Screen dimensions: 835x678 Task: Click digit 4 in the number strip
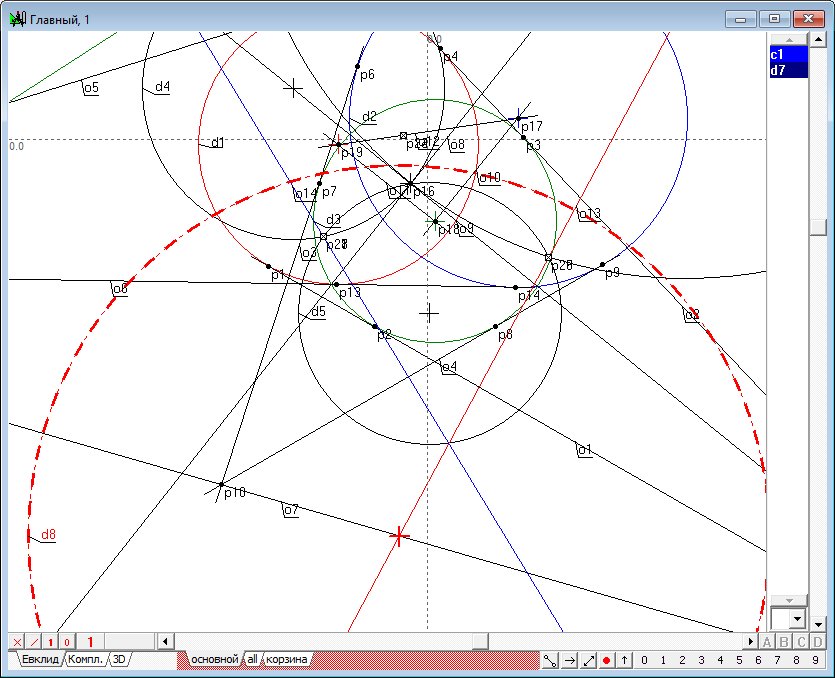click(x=721, y=660)
